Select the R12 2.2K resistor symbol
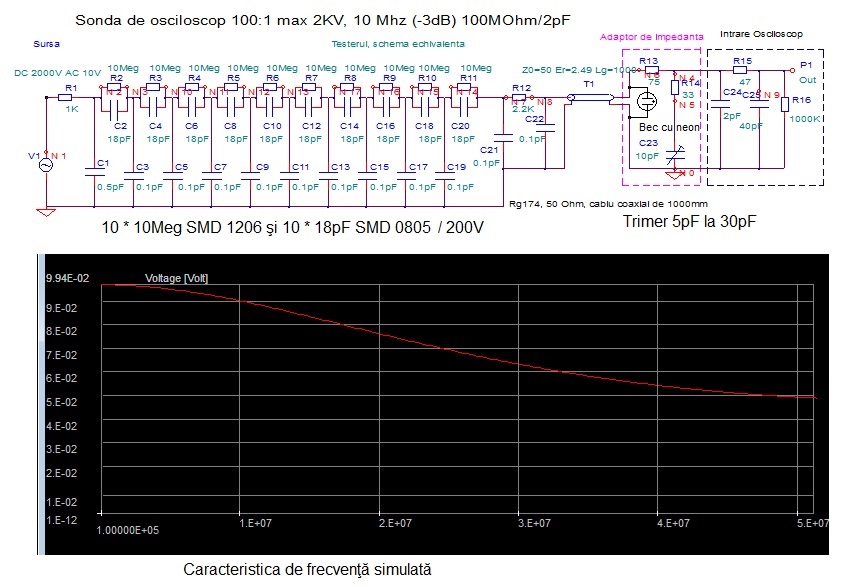This screenshot has width=864, height=587. pos(519,98)
